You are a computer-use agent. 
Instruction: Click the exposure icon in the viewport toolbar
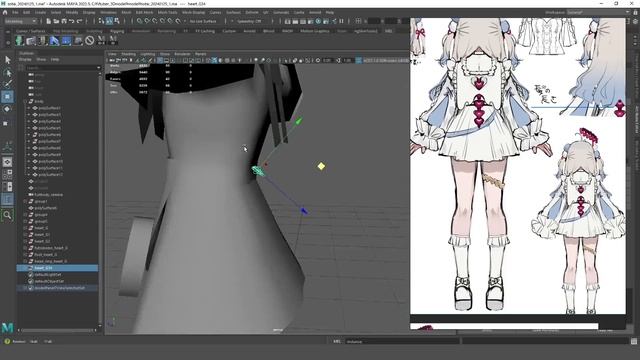pos(318,60)
